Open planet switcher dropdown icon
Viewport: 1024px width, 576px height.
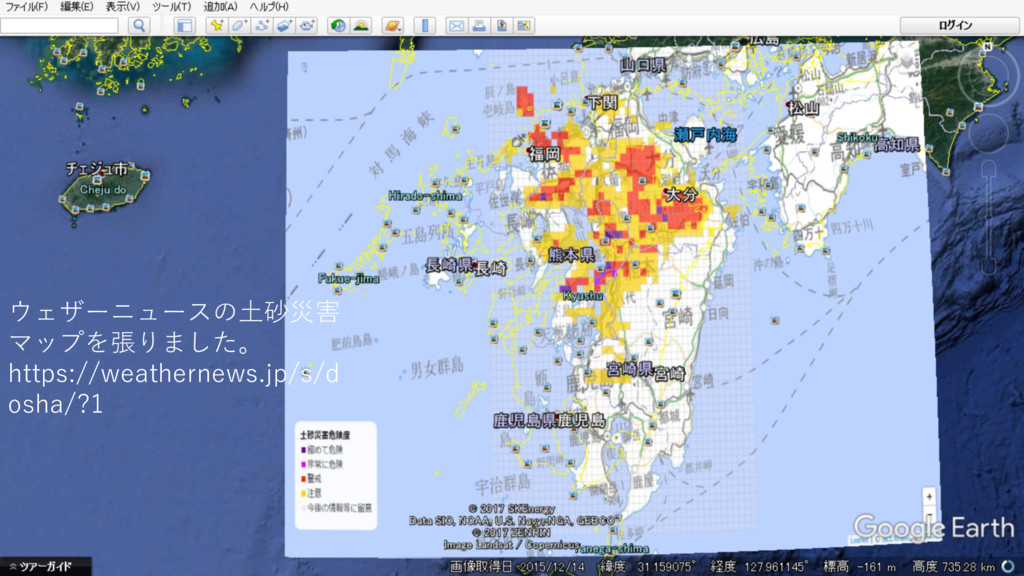[392, 25]
